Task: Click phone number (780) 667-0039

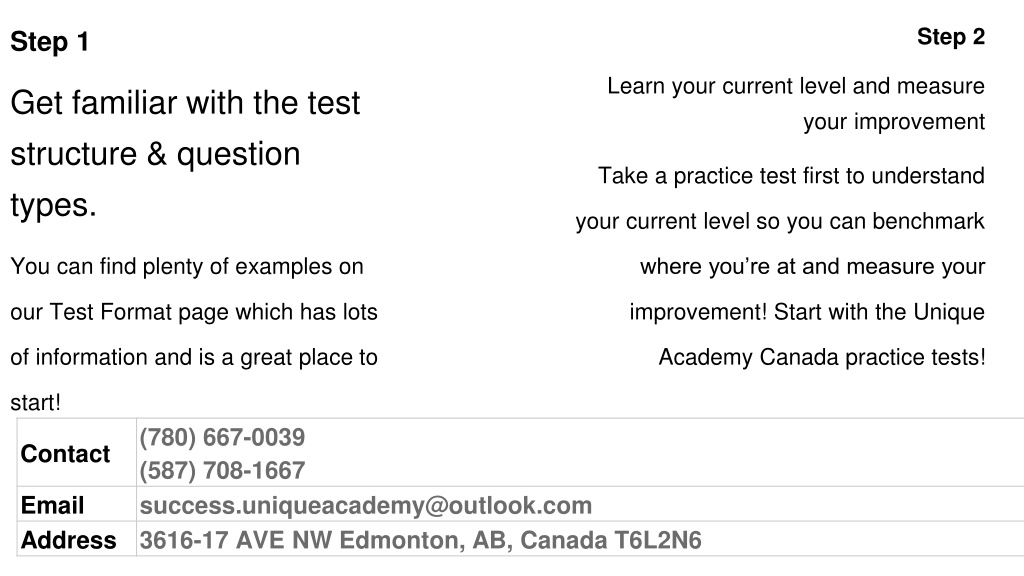Action: click(x=222, y=438)
